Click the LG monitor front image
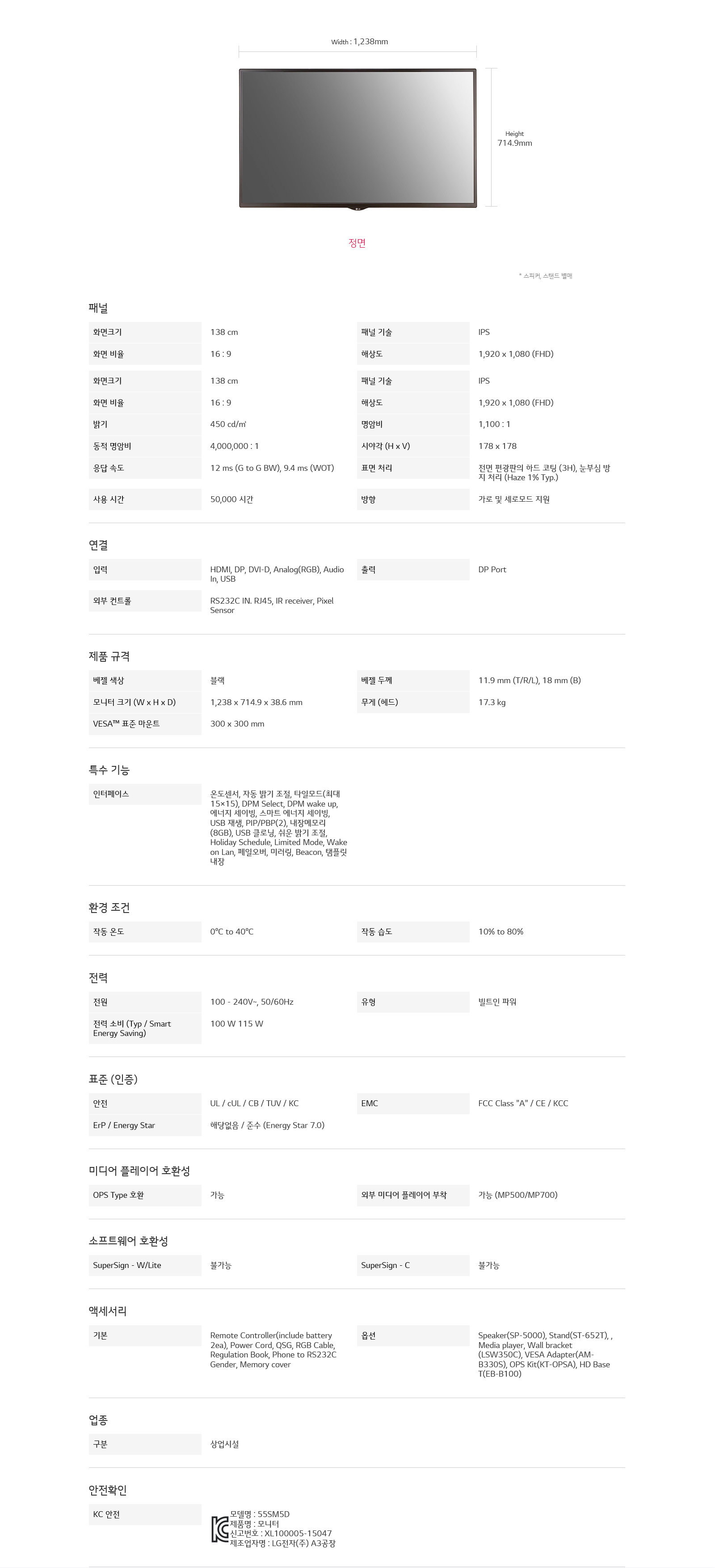Screen dimensions: 715x1568 357,139
